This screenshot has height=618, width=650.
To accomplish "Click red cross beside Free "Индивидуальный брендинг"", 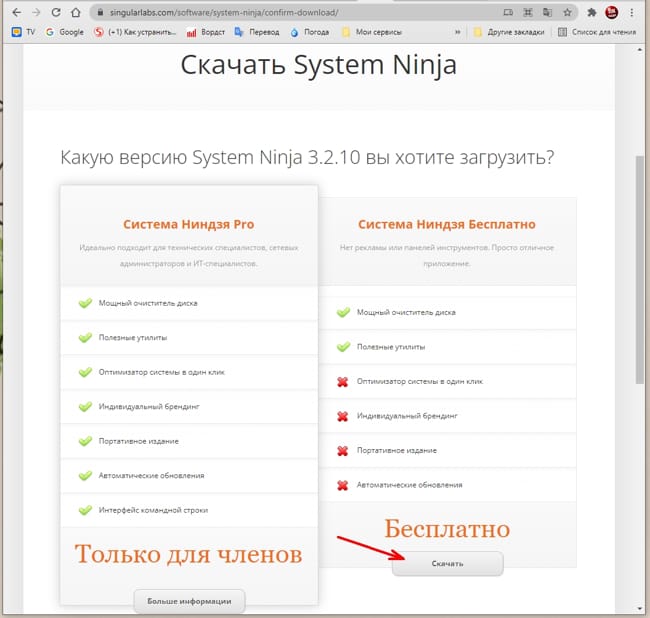I will [x=342, y=416].
